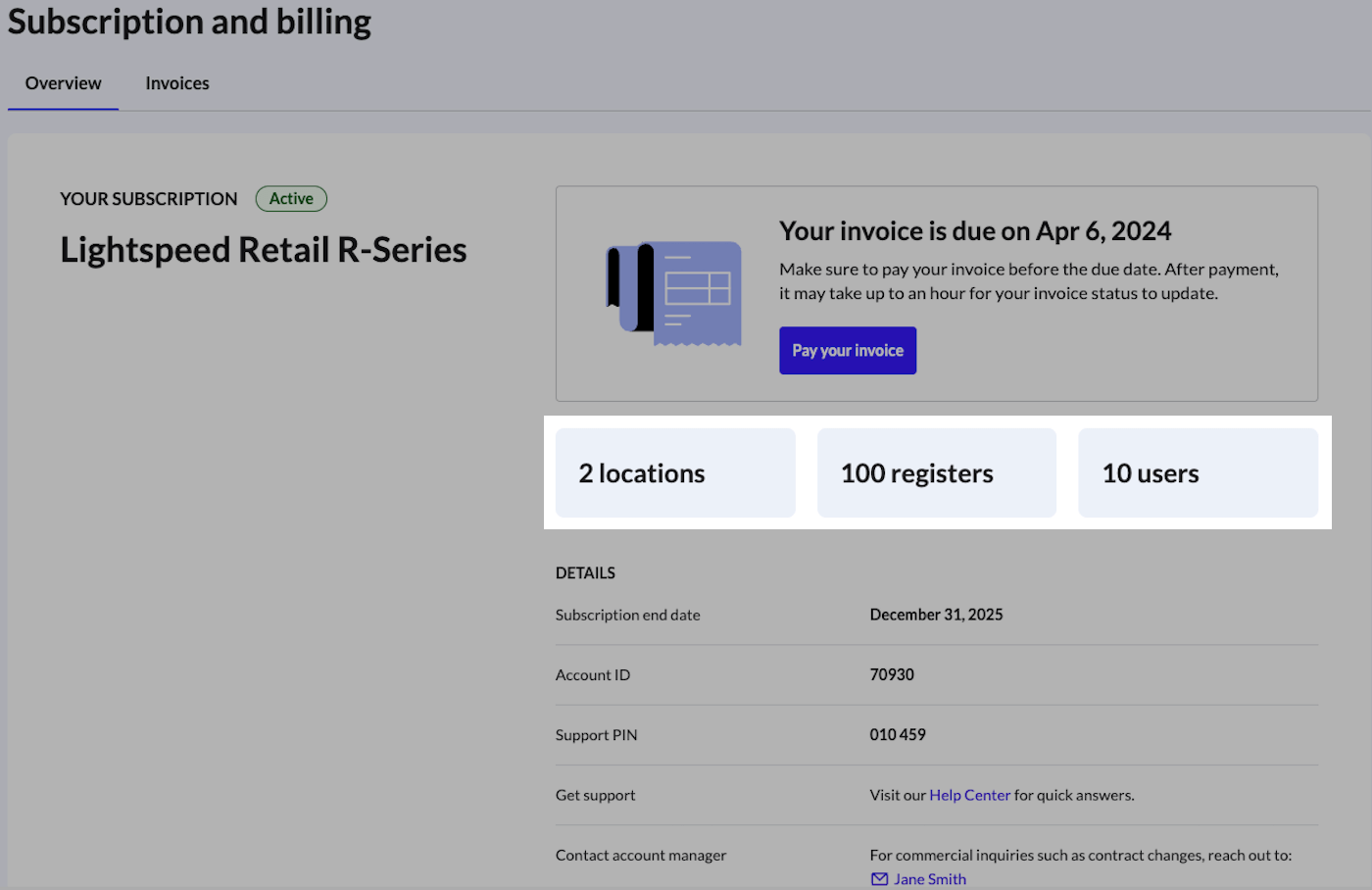Click the Get support label
The width and height of the screenshot is (1372, 890).
click(595, 795)
